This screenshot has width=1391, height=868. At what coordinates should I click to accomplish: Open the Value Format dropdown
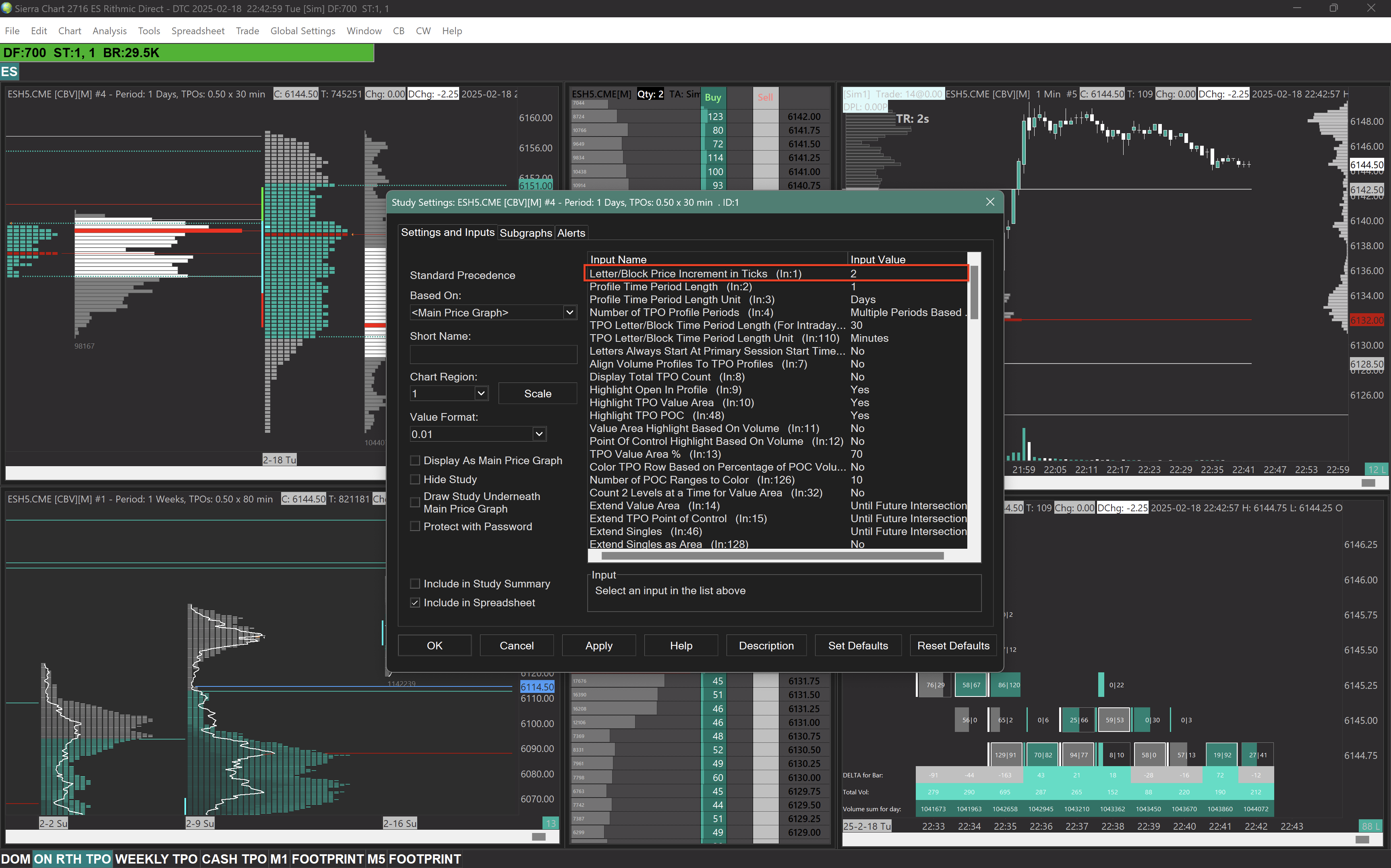point(538,434)
